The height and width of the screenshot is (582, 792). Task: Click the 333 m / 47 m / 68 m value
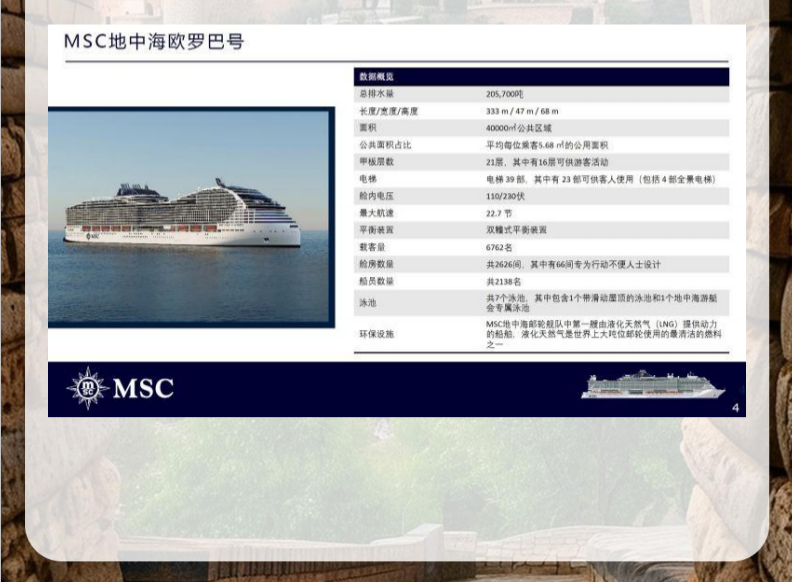point(522,110)
